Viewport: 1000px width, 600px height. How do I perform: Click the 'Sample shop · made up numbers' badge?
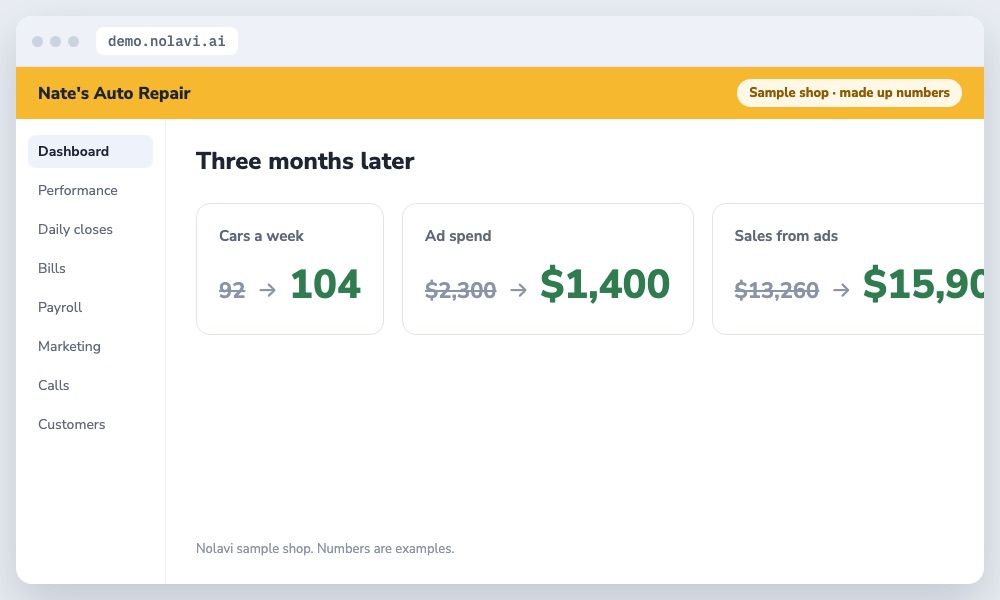[849, 92]
